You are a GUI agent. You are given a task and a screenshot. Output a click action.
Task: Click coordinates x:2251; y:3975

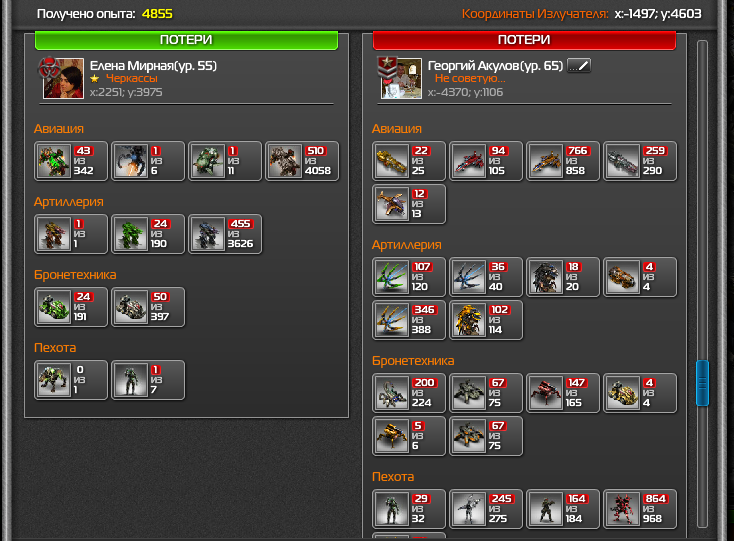click(126, 92)
